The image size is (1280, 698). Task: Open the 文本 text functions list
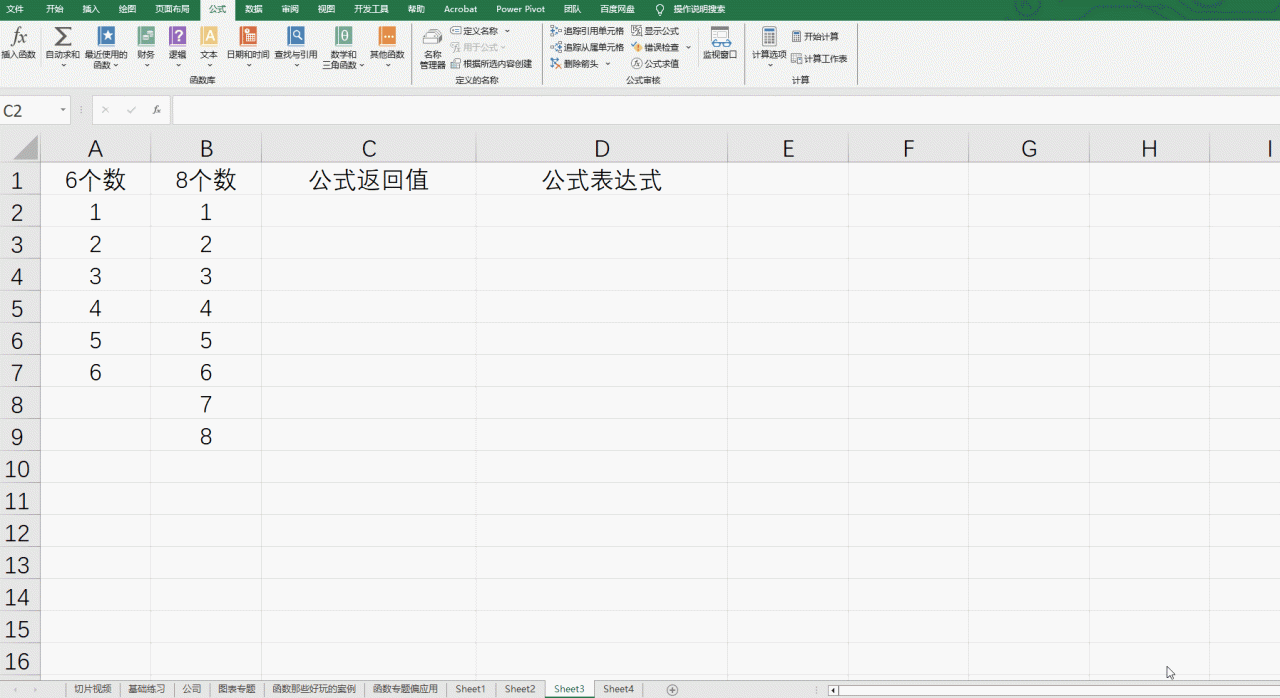[208, 47]
